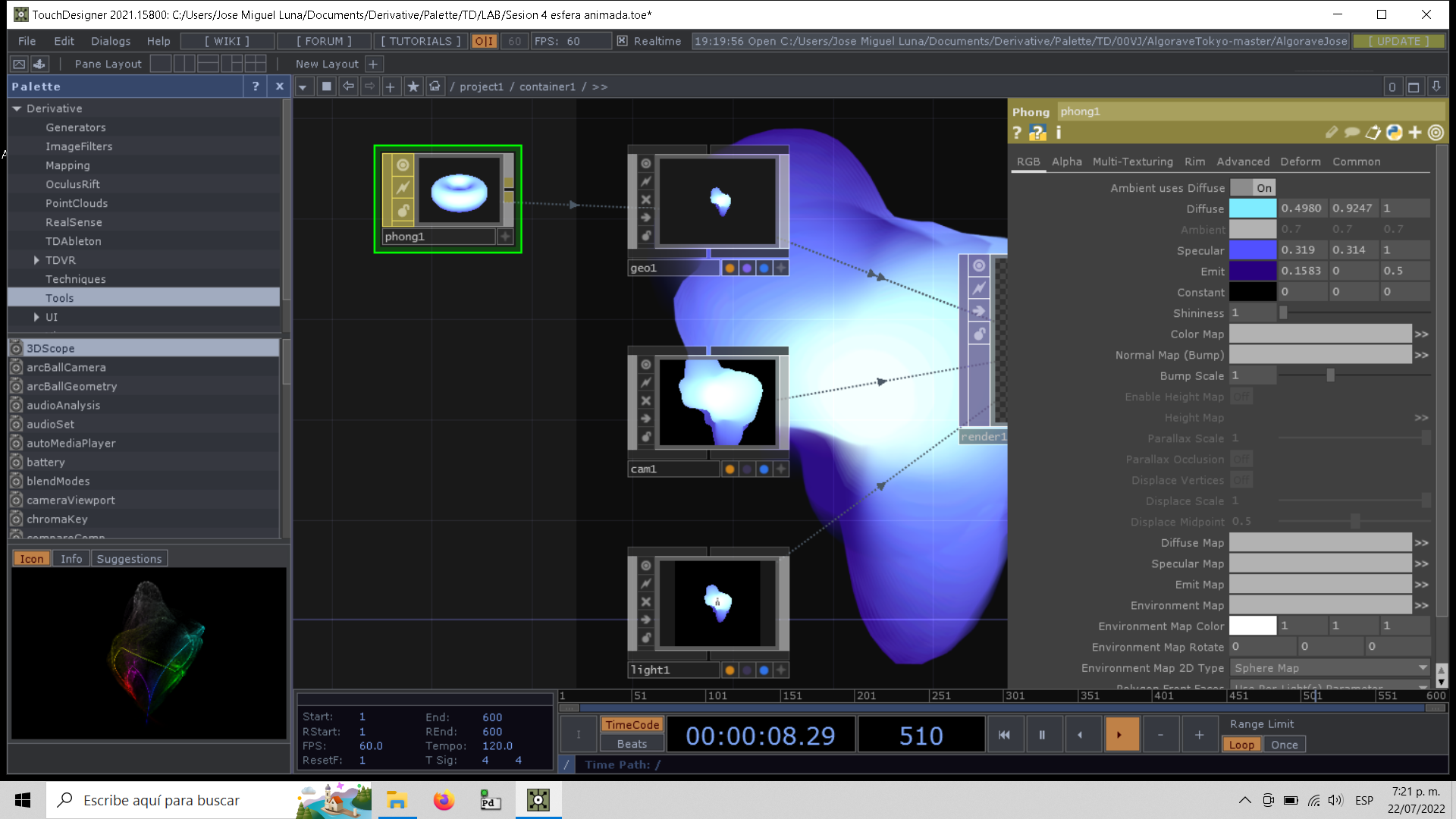Click the X display flag on geo1 node
The width and height of the screenshot is (1456, 819).
645,199
